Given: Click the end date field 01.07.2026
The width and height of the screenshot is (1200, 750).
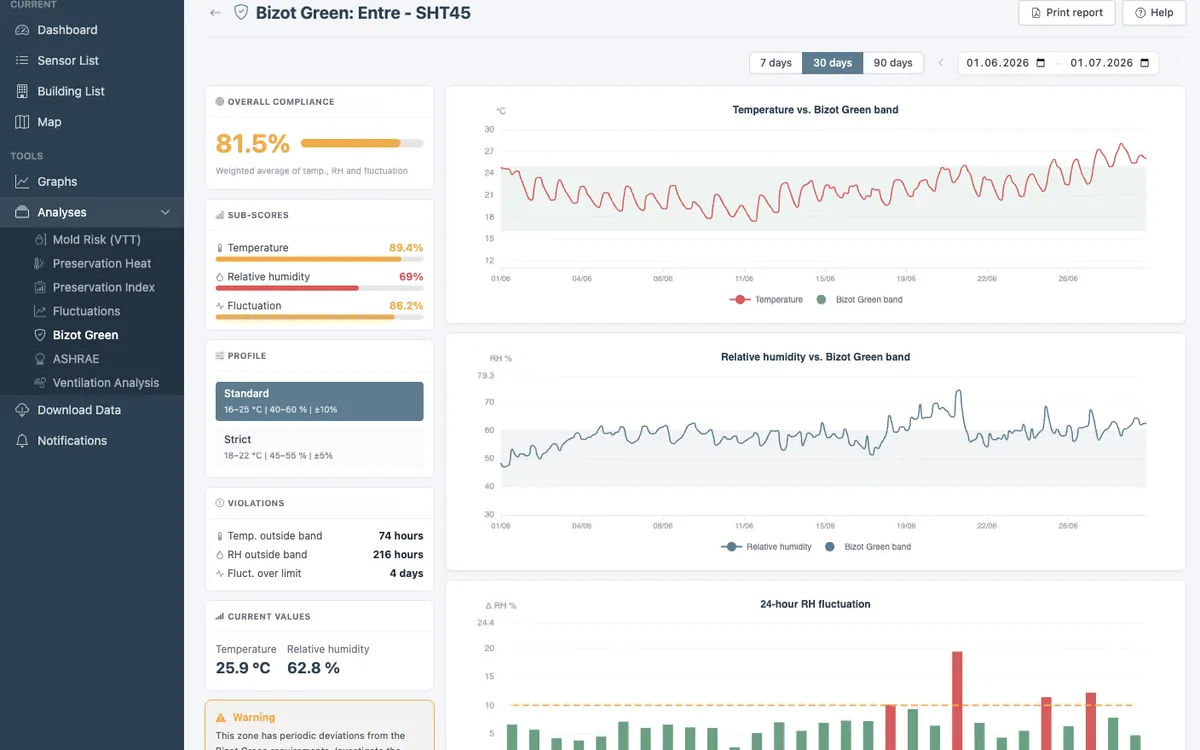Looking at the screenshot, I should (1108, 63).
